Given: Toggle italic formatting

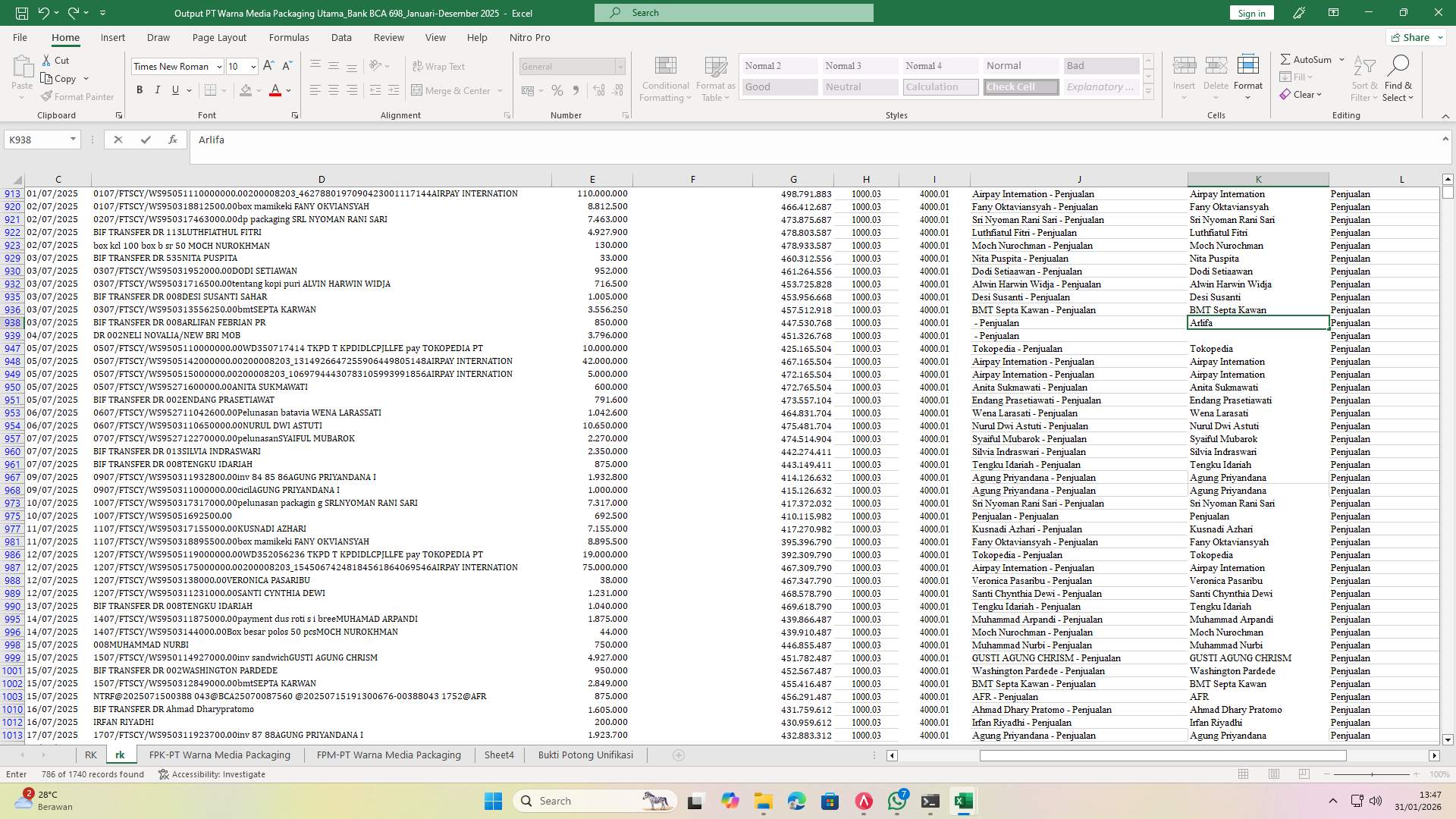Looking at the screenshot, I should tap(158, 89).
